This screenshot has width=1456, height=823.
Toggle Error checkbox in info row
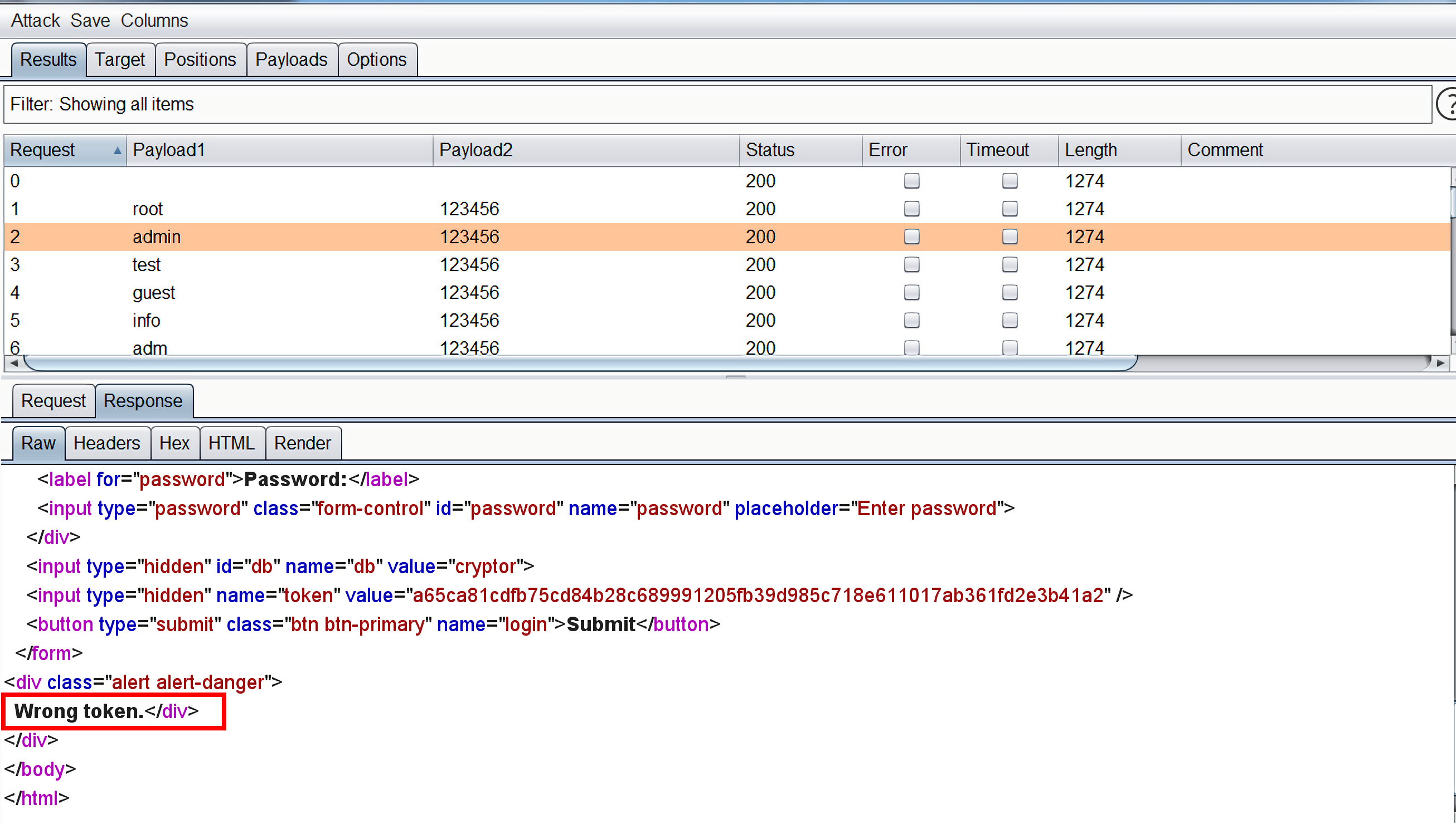click(912, 320)
